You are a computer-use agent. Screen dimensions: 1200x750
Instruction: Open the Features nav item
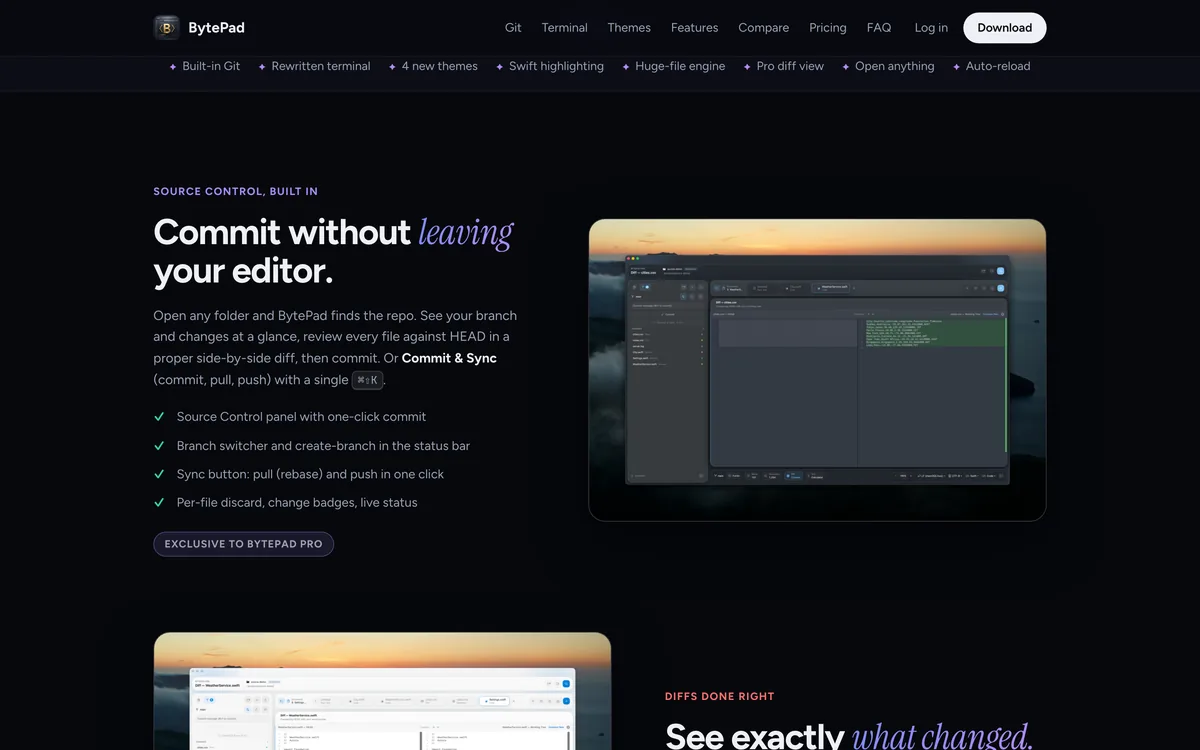[x=695, y=28]
